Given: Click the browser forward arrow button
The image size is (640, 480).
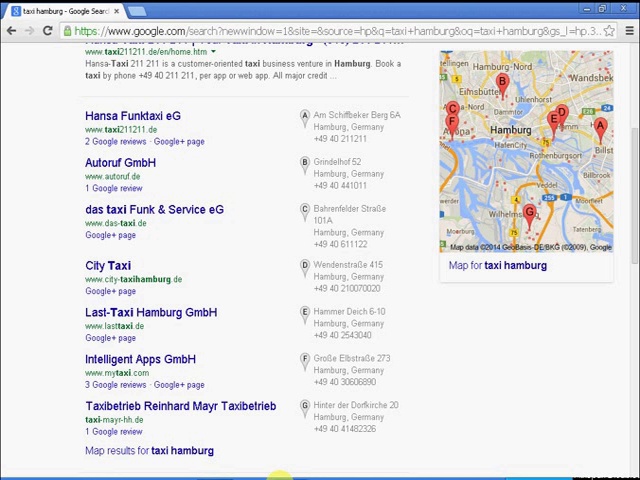Looking at the screenshot, I should [29, 31].
